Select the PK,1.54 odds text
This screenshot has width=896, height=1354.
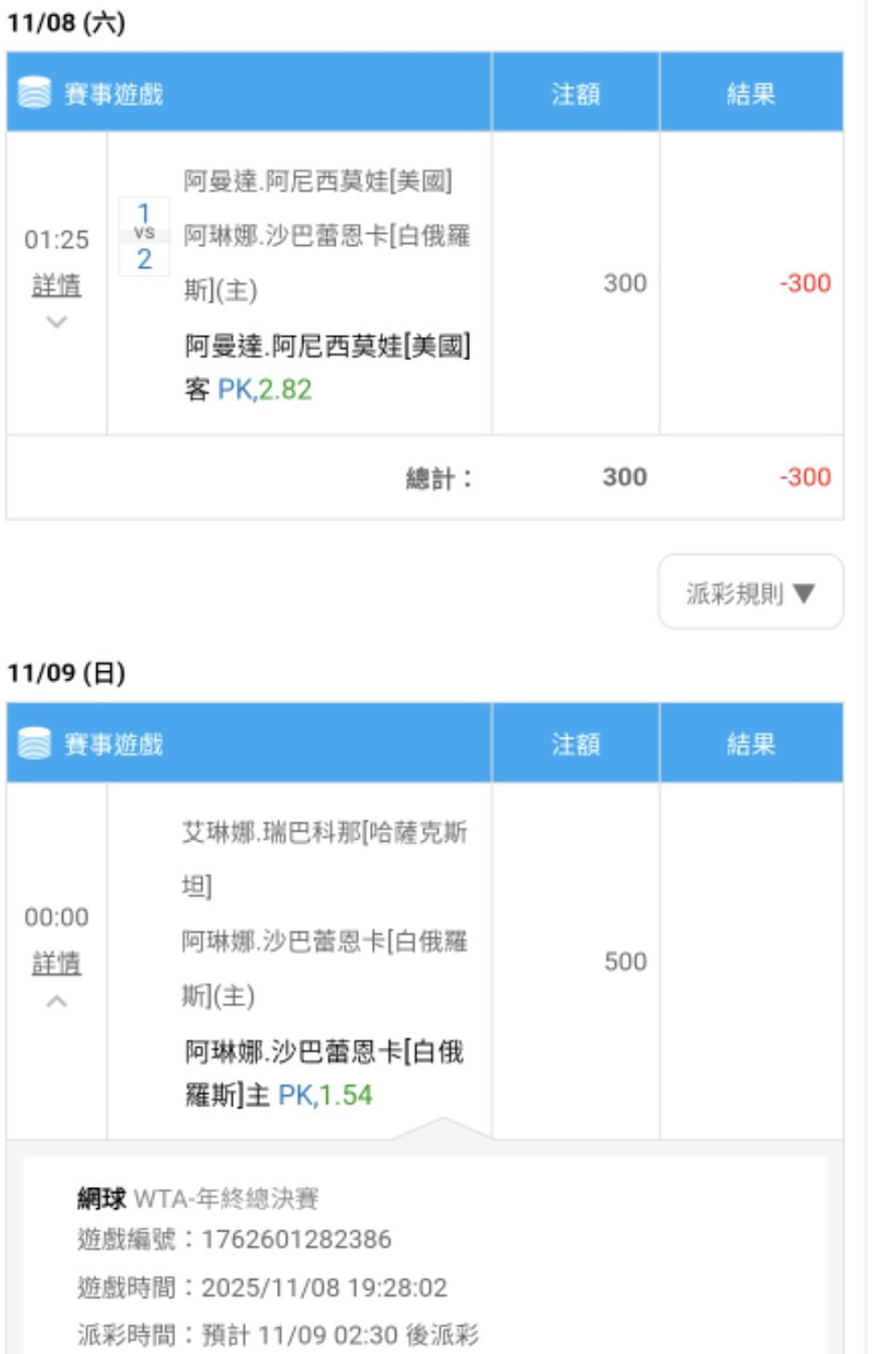point(325,1095)
